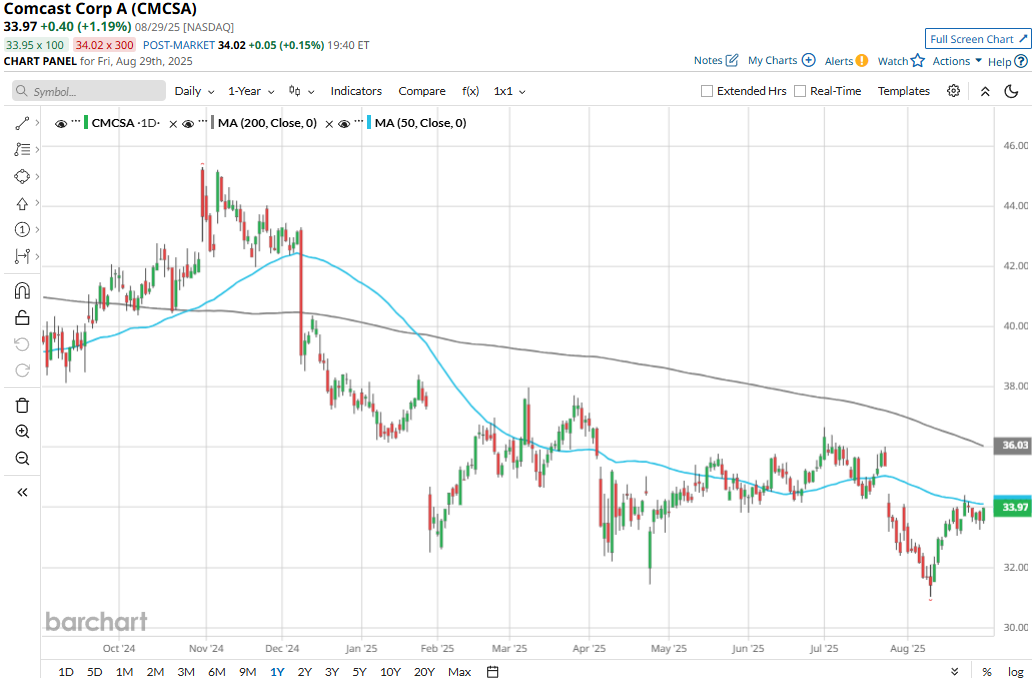This screenshot has width=1032, height=678.
Task: Open more options dots for MA 200
Action: tap(203, 122)
